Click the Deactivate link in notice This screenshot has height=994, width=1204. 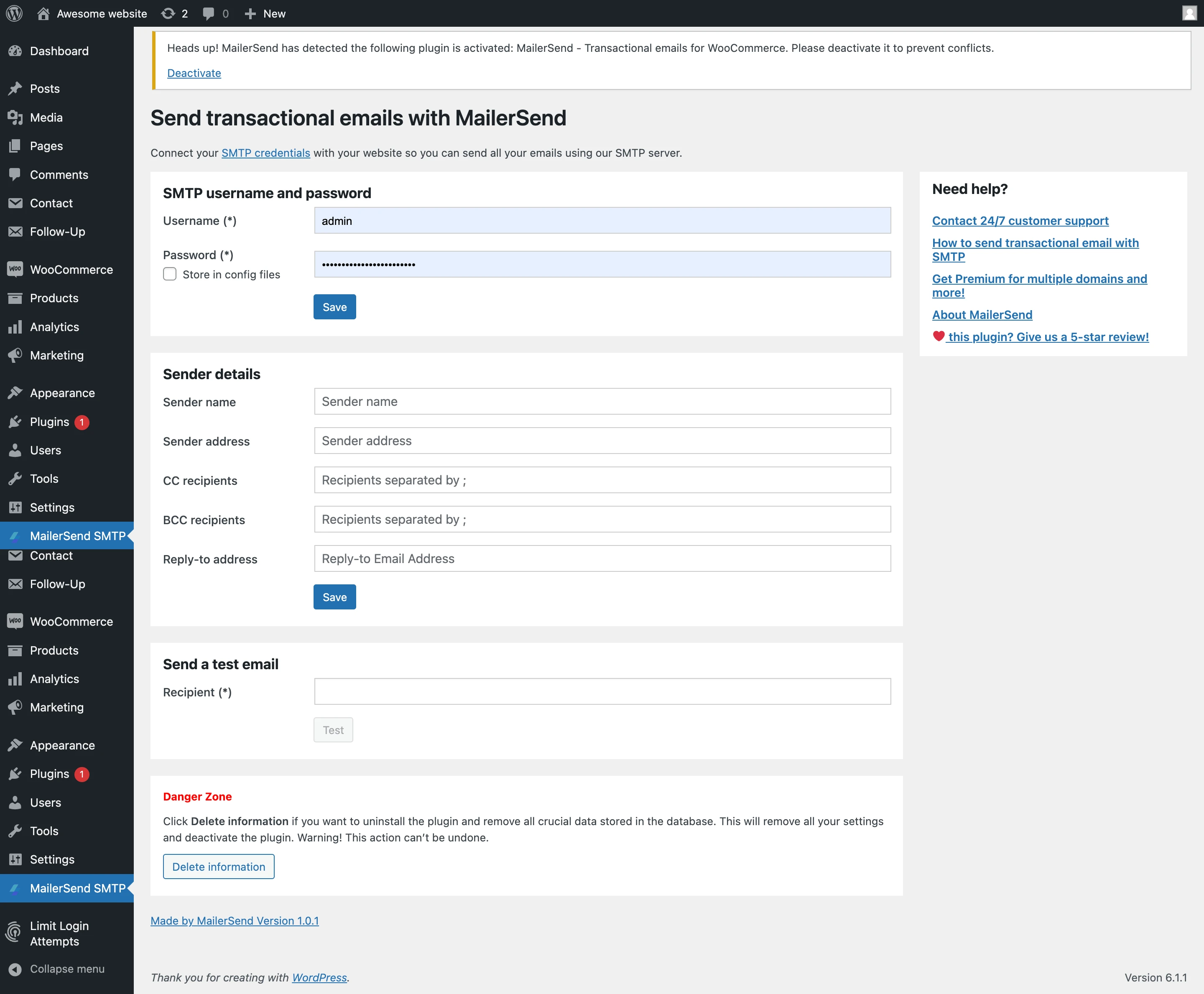click(x=194, y=73)
